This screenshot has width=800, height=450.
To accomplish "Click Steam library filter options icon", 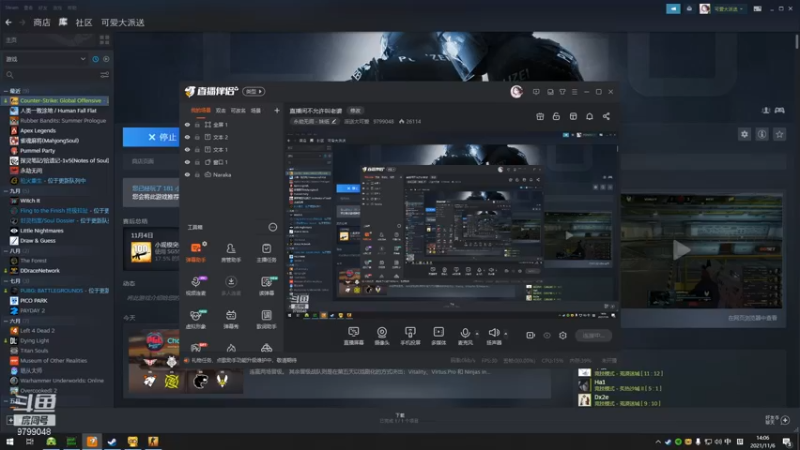I will tap(105, 75).
